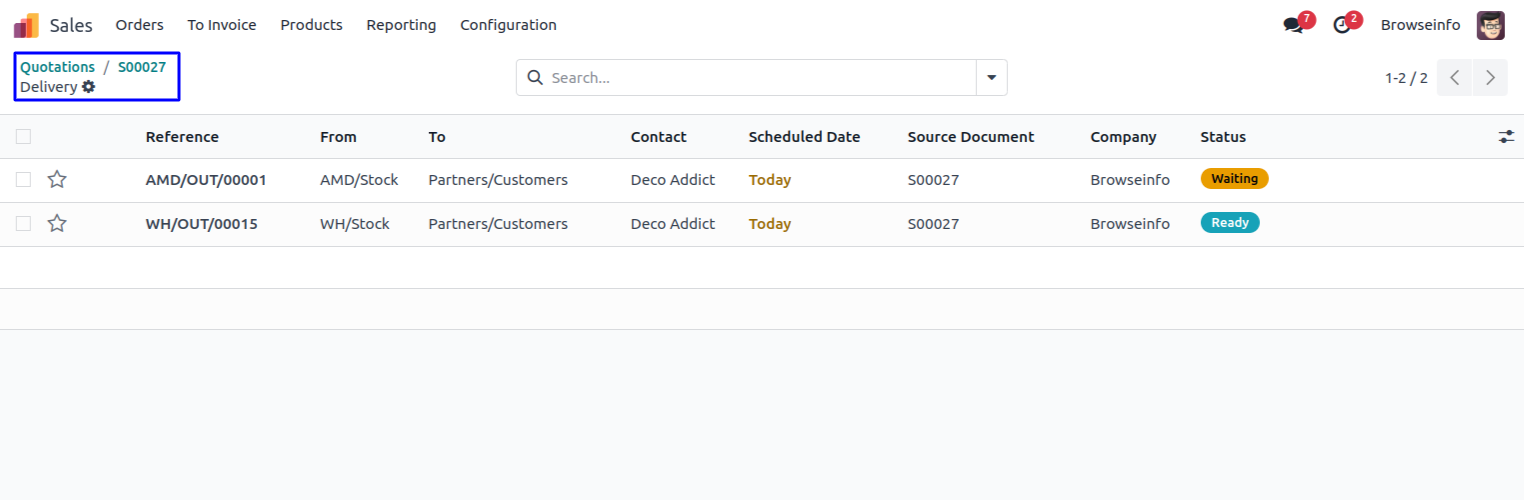Check the select-all header checkbox
1524x500 pixels.
click(x=23, y=137)
